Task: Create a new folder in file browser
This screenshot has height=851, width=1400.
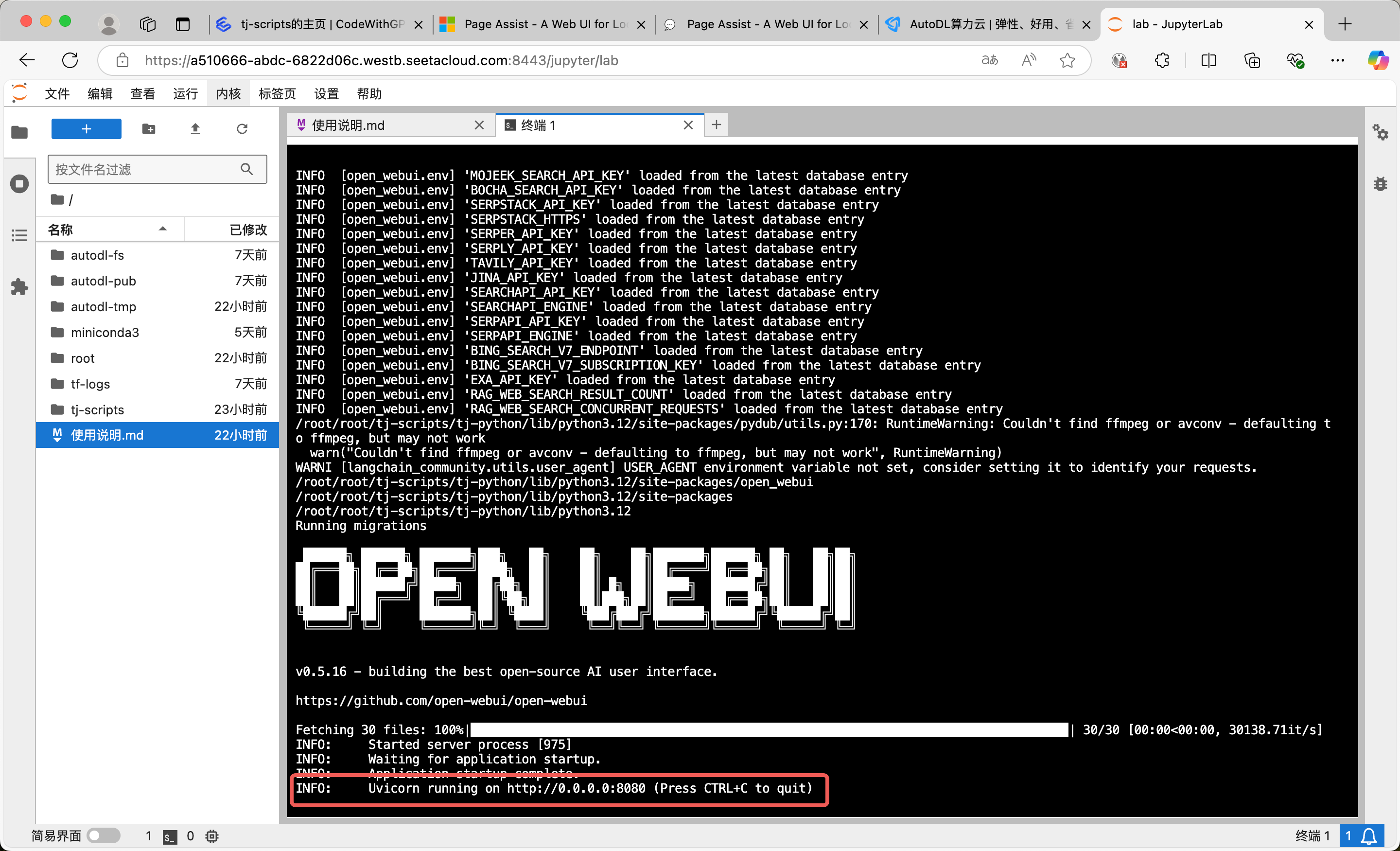Action: pyautogui.click(x=149, y=129)
